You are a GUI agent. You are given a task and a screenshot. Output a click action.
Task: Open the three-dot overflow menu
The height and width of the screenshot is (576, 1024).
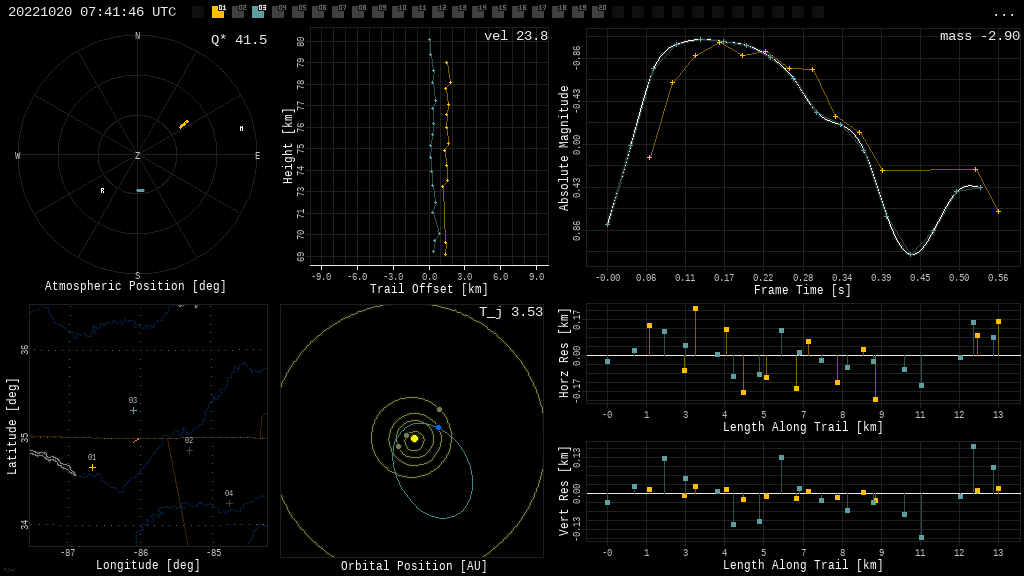pos(1003,13)
